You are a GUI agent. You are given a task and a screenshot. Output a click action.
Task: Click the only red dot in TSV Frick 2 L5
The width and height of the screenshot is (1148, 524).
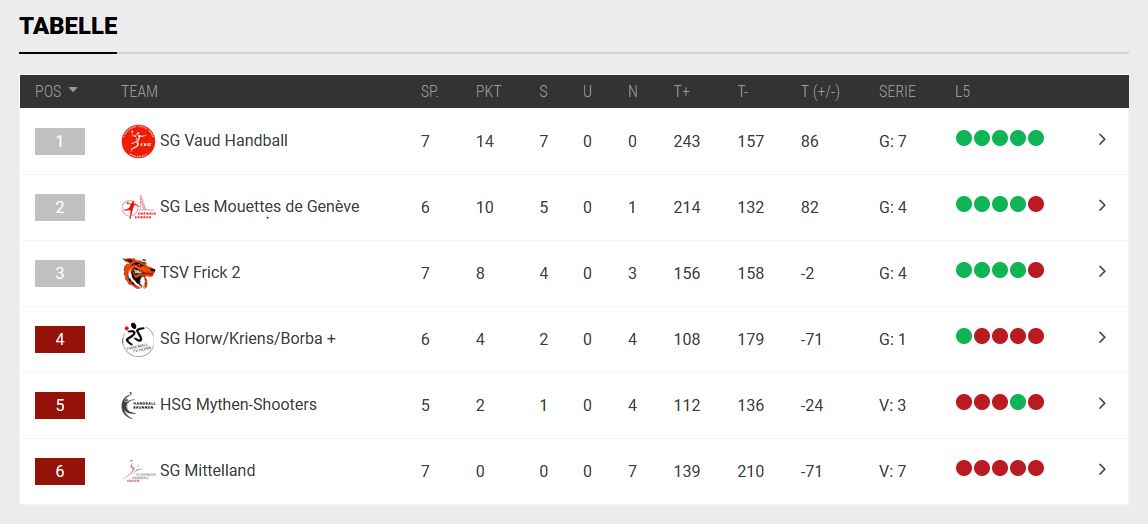tap(1035, 270)
